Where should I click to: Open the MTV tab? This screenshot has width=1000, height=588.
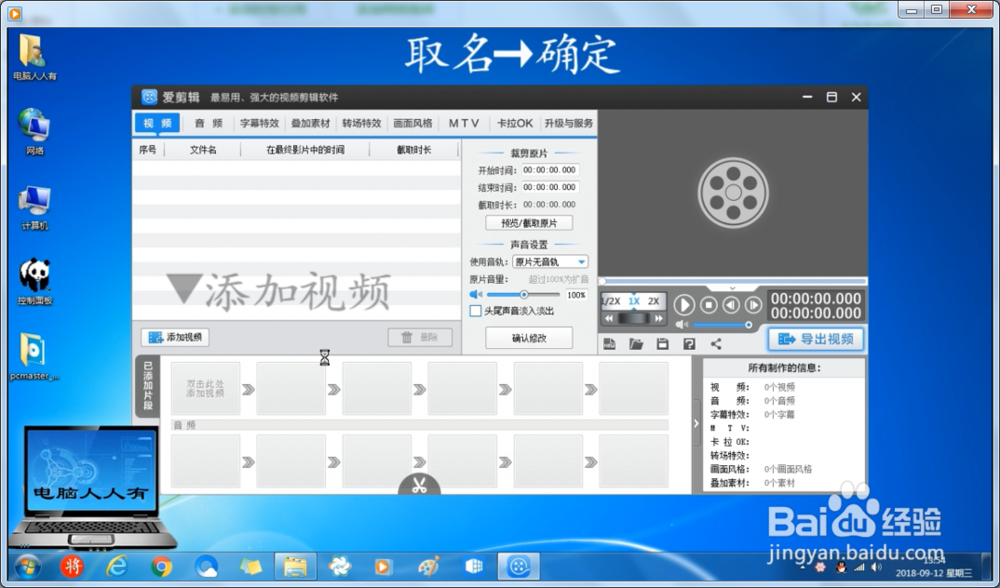(x=464, y=123)
